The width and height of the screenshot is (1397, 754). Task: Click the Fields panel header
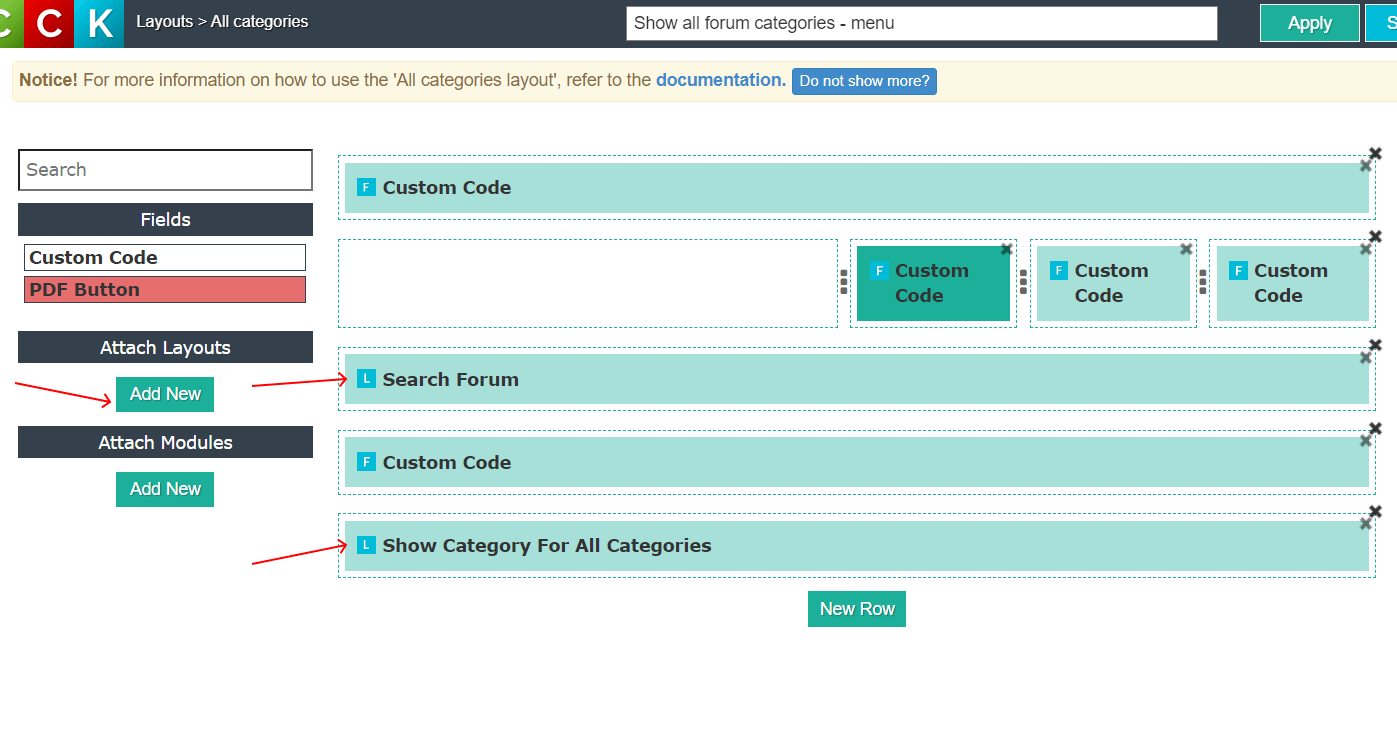pos(165,220)
